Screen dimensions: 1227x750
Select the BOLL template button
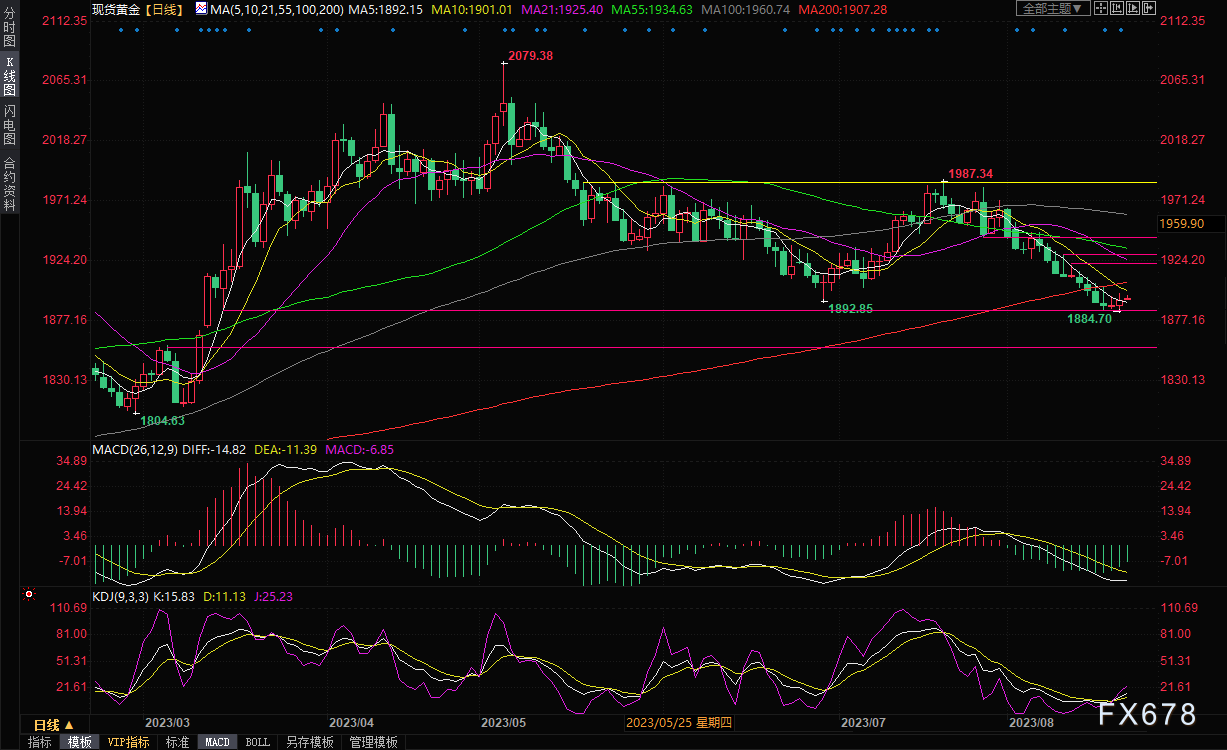tap(257, 742)
